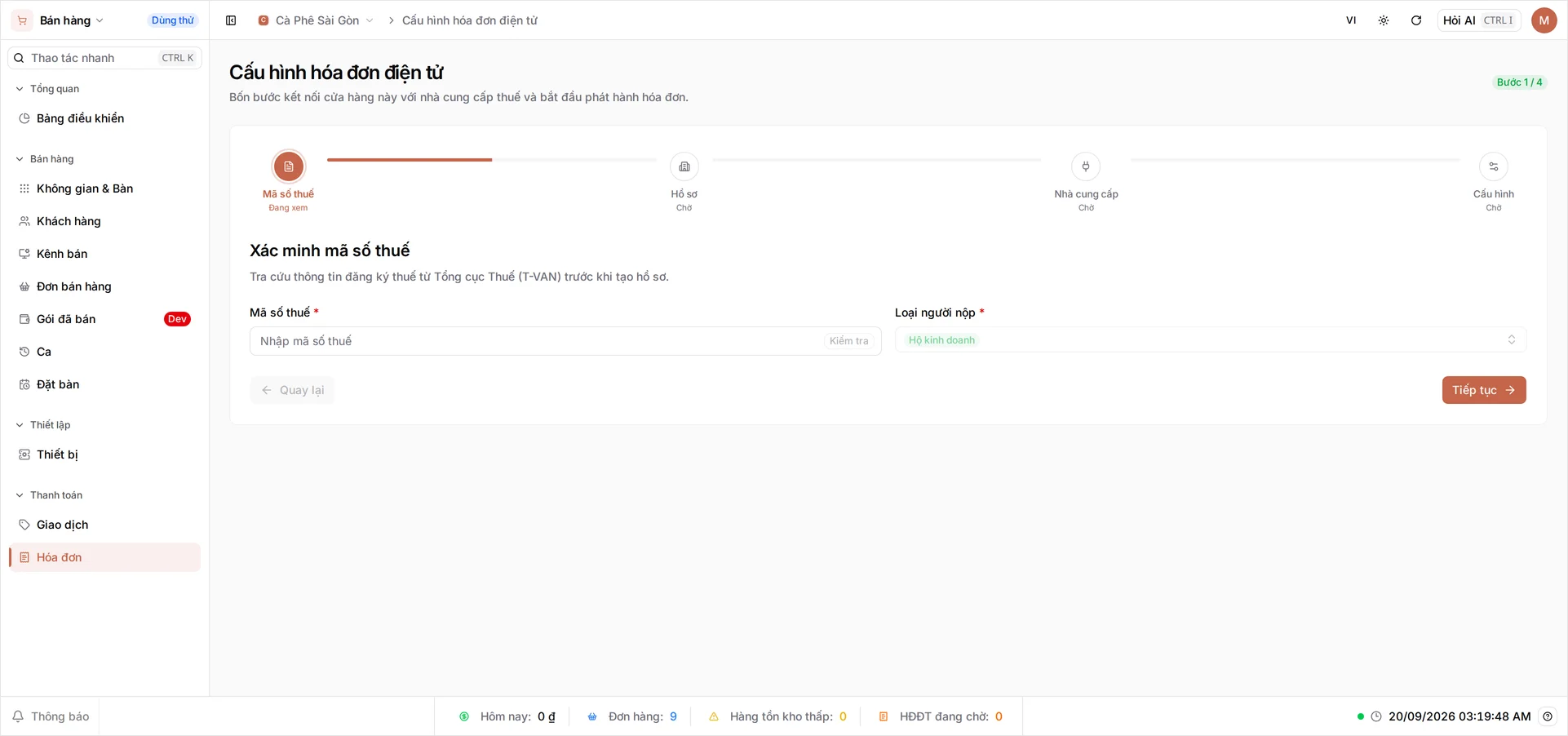The image size is (1568, 736).
Task: Click the bell icon next to Thông báo
Action: point(18,716)
